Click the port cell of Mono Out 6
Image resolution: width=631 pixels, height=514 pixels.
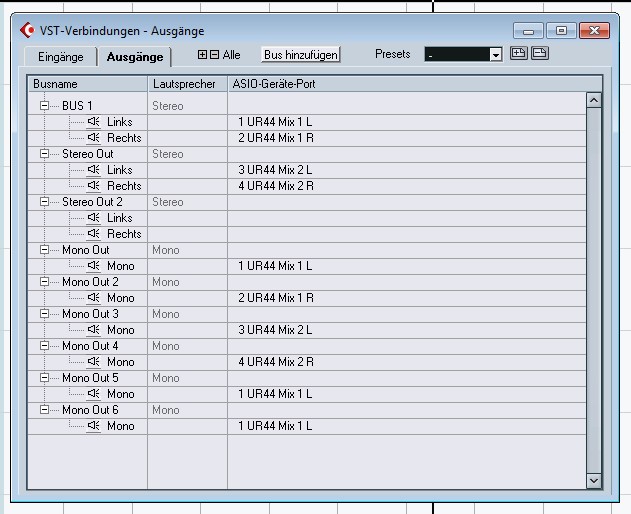coord(407,426)
